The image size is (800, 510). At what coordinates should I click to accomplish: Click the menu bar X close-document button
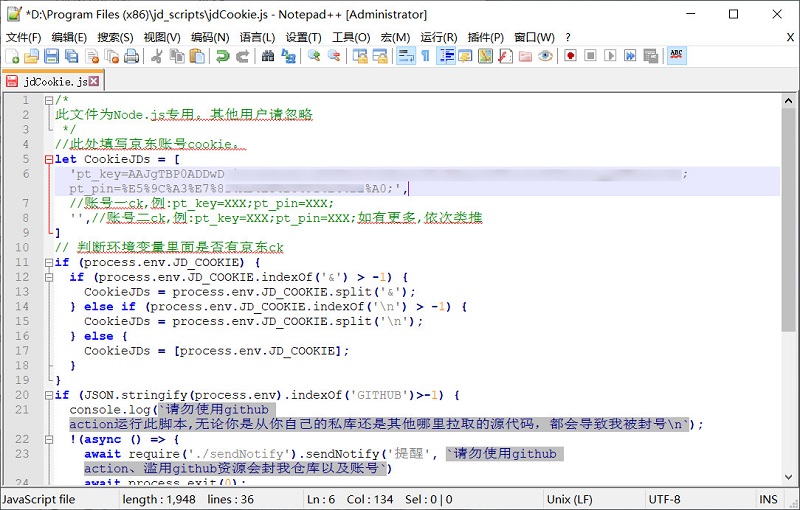[x=790, y=37]
